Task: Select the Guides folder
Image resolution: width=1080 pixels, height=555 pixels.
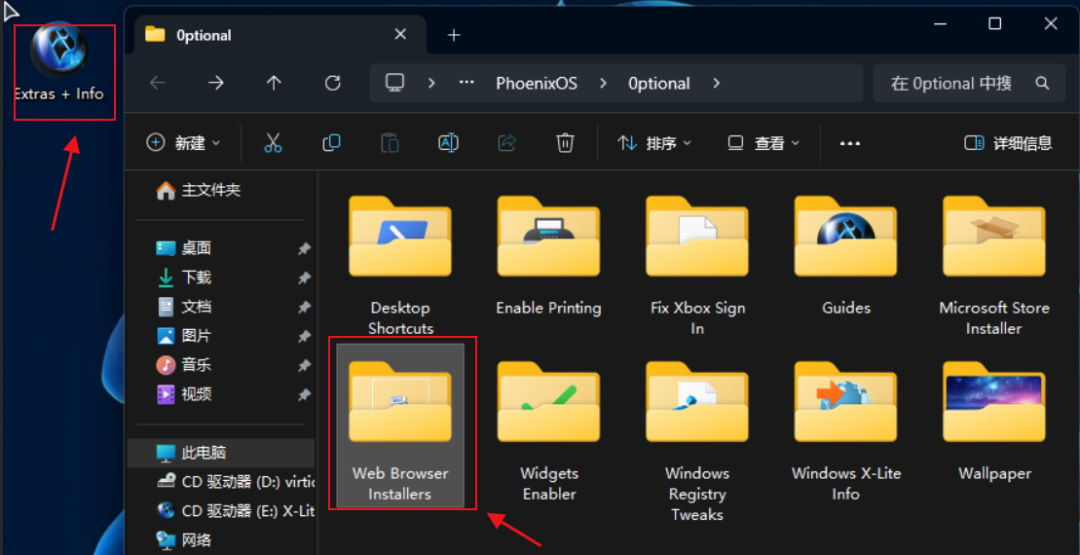Action: click(x=847, y=255)
